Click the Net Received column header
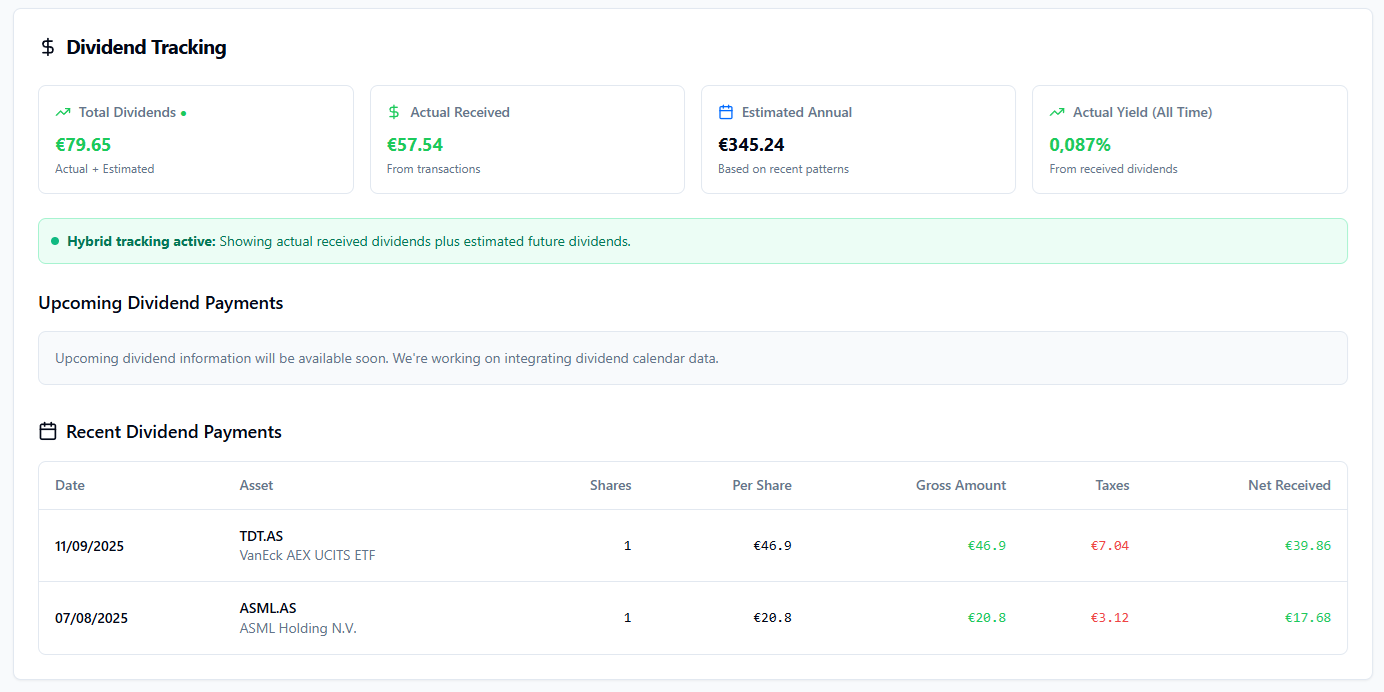The image size is (1384, 692). [x=1288, y=485]
